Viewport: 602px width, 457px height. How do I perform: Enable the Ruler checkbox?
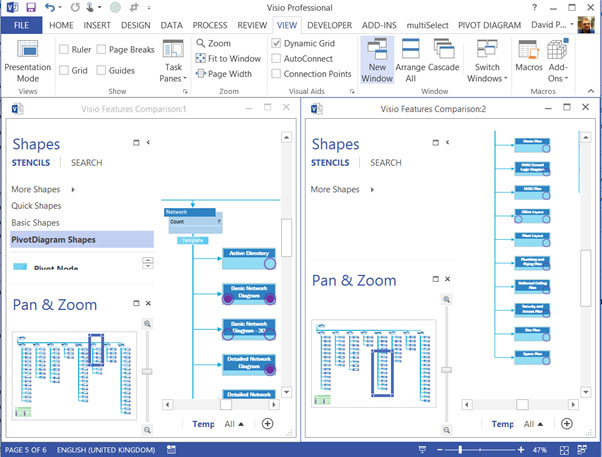coord(64,49)
